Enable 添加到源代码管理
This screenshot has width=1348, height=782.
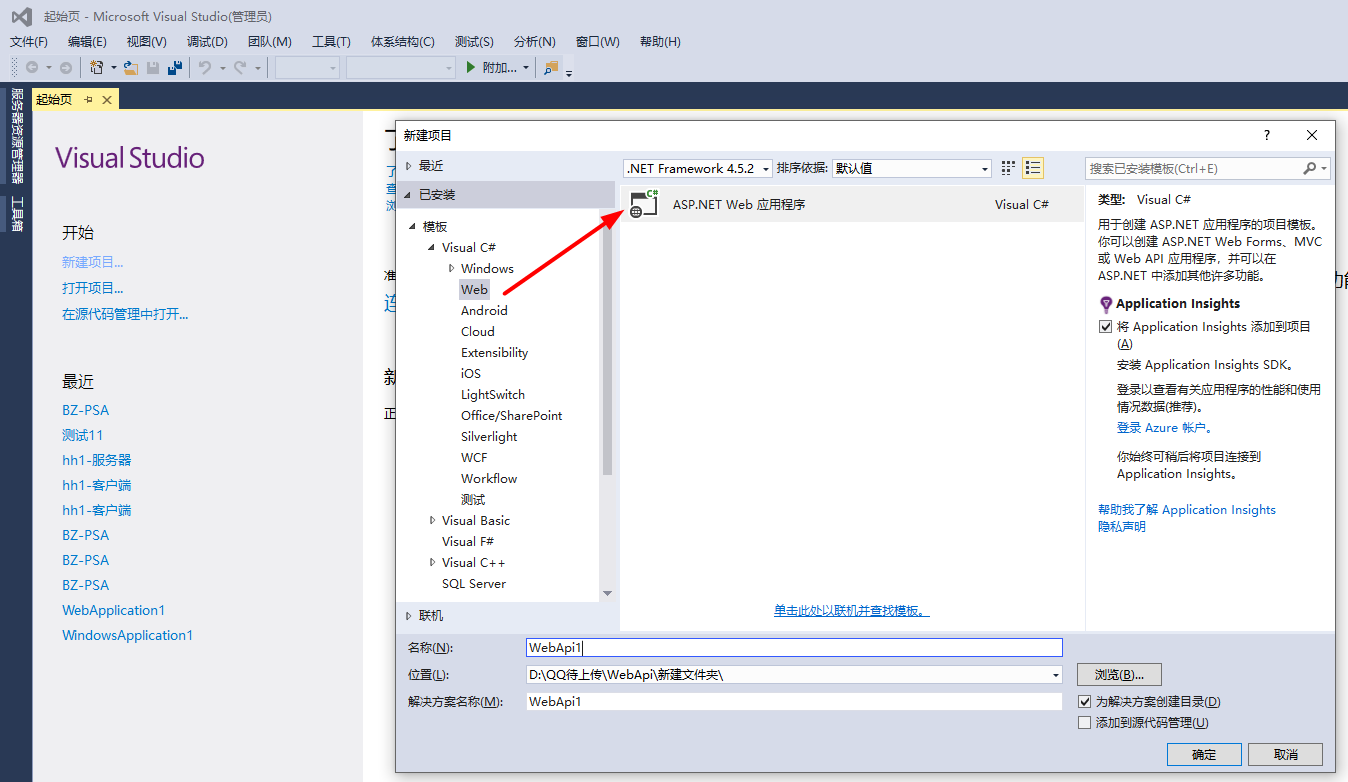1085,721
